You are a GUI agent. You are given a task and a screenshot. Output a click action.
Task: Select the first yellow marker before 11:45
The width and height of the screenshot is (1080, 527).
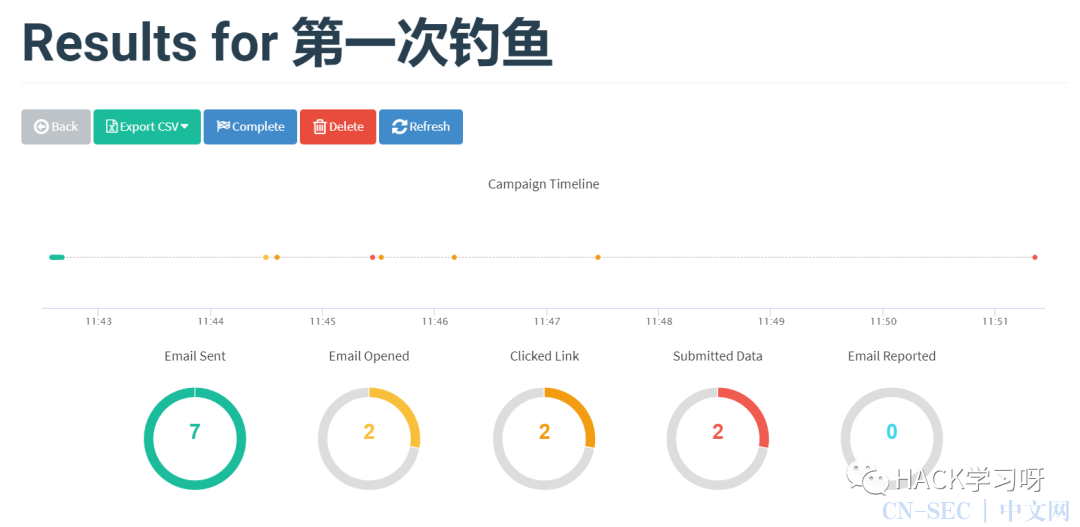(x=266, y=257)
